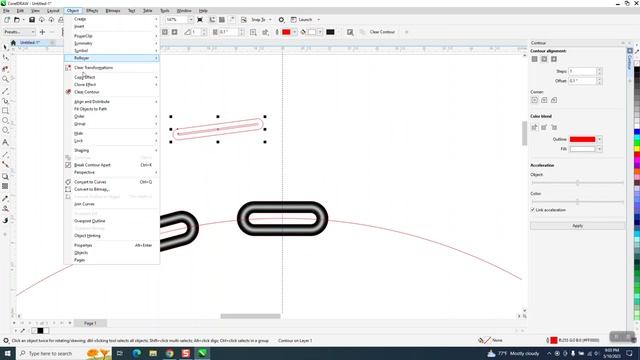Click the Untitled-1 document tab
The height and width of the screenshot is (360, 640).
pos(30,42)
